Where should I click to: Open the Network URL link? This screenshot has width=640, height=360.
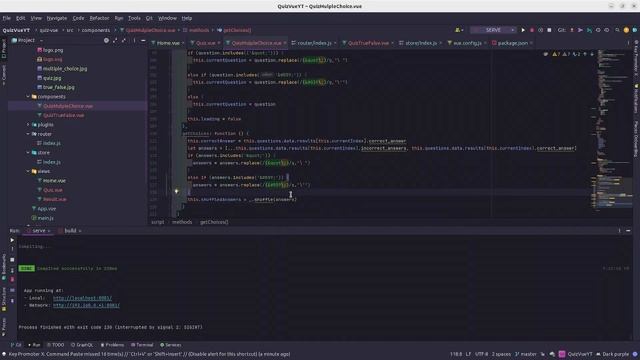86,305
